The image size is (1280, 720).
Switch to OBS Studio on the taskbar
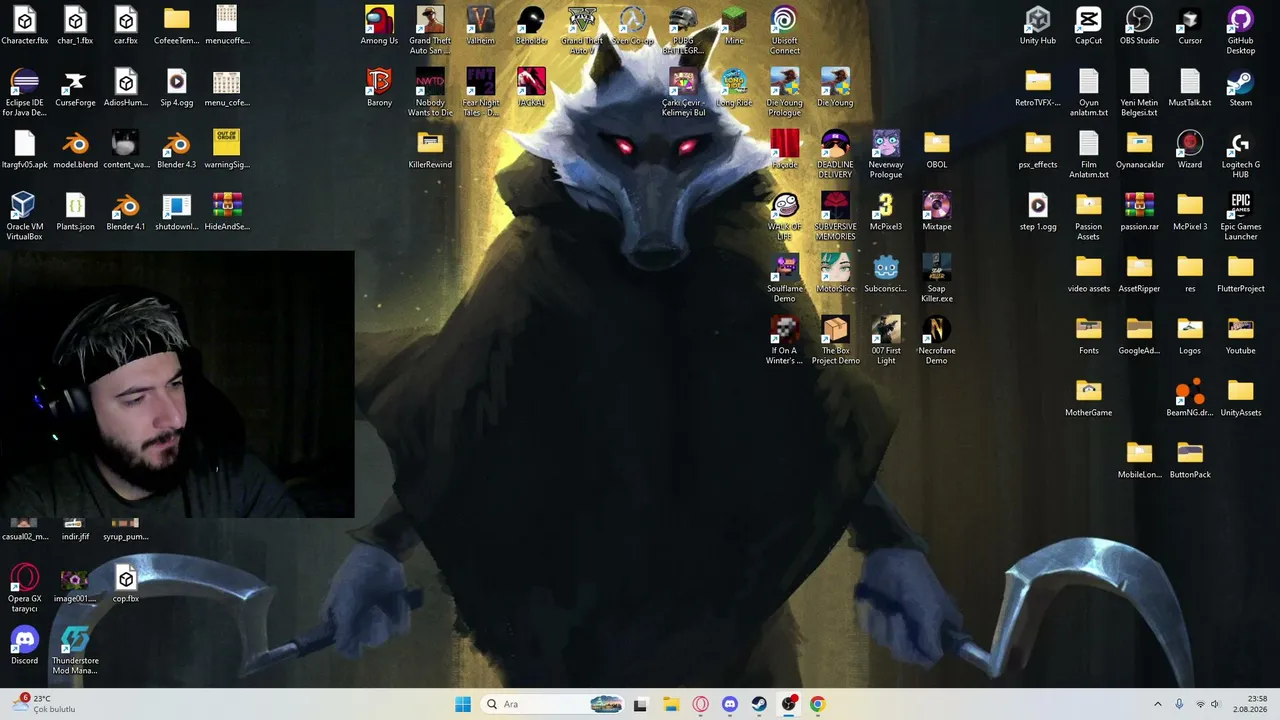pos(789,704)
